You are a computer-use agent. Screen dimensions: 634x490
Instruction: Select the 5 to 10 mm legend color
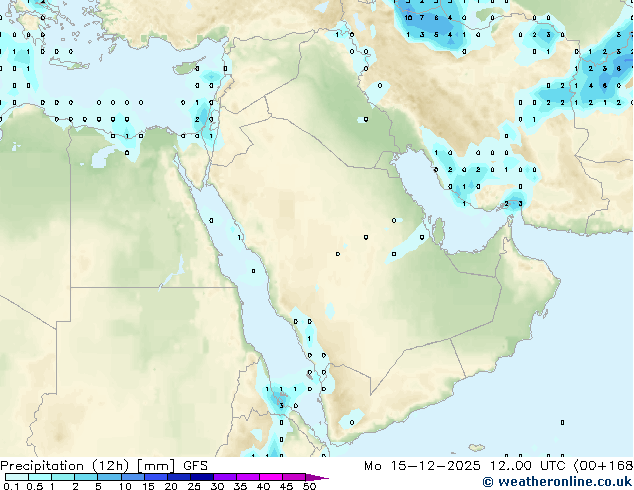click(x=109, y=477)
